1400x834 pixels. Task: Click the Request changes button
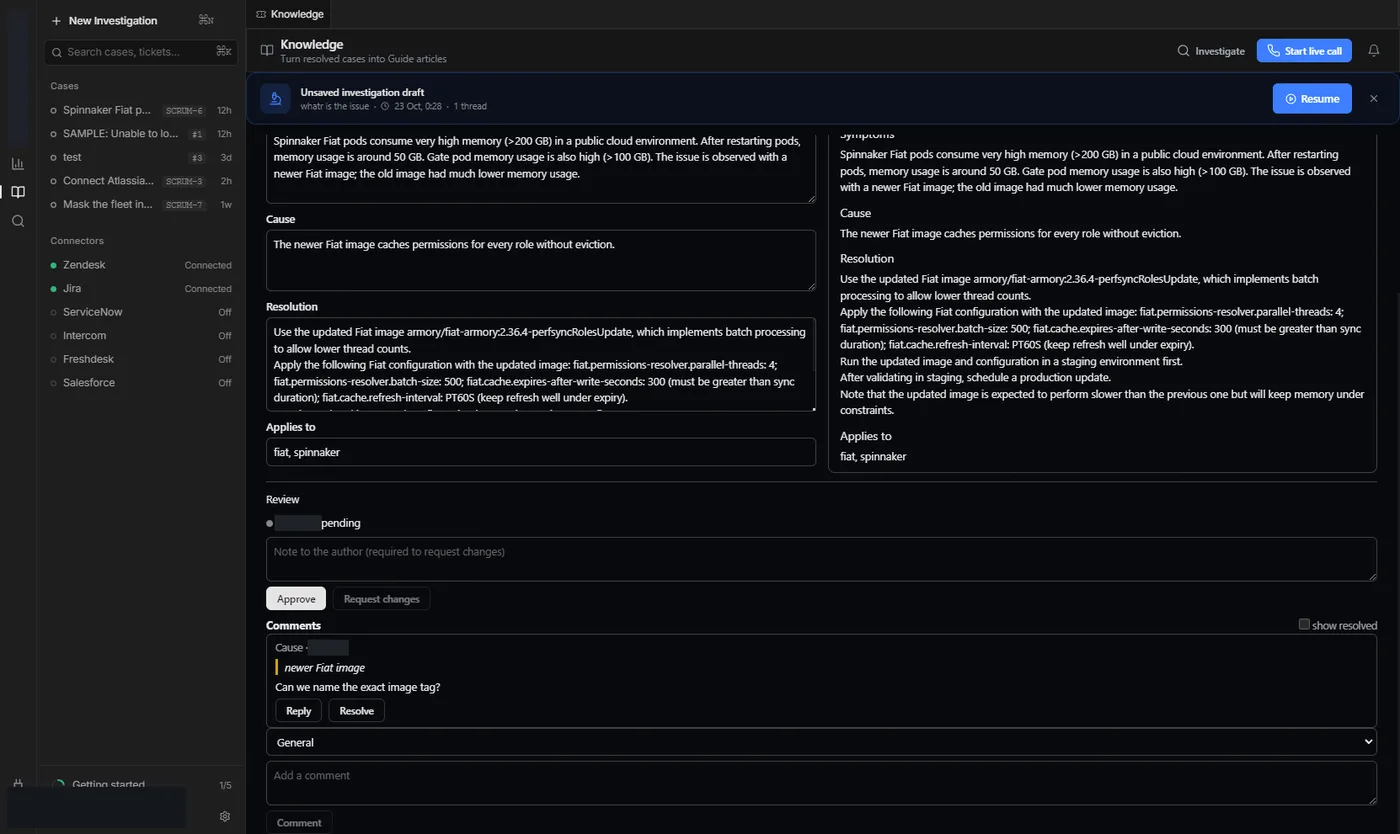[x=381, y=599]
